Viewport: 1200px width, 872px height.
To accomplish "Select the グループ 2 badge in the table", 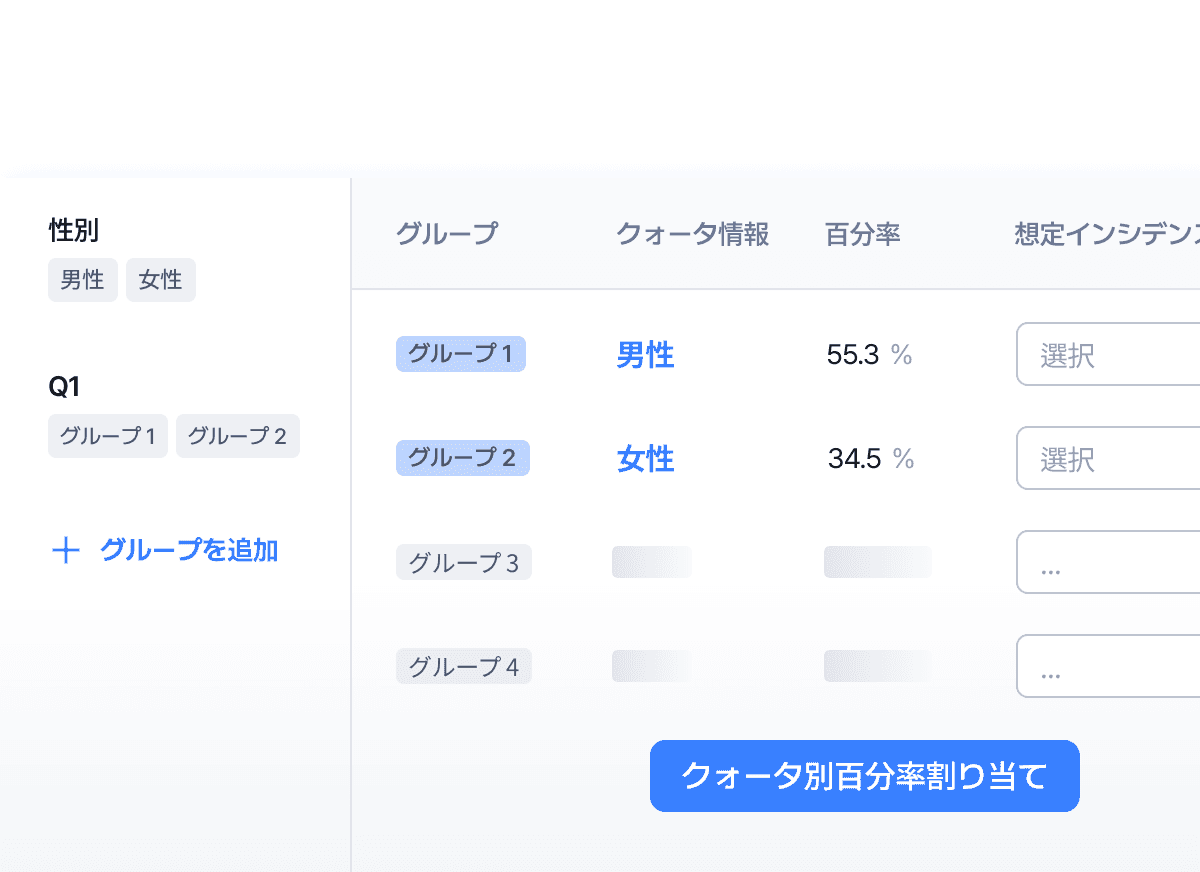I will (x=462, y=458).
